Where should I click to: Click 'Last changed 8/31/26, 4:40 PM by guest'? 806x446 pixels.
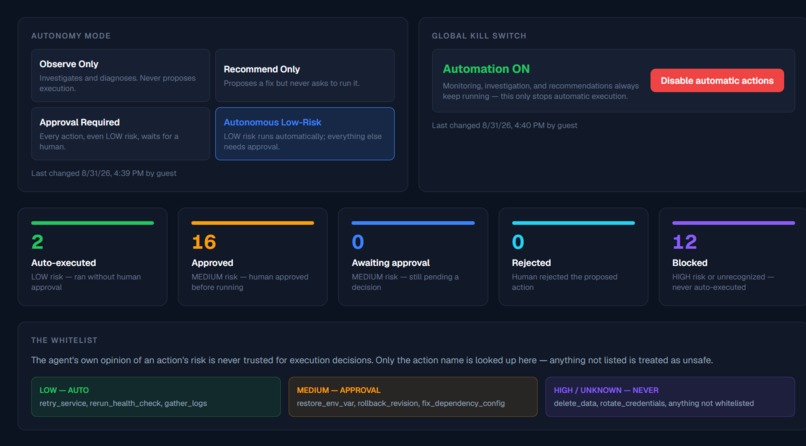(504, 125)
